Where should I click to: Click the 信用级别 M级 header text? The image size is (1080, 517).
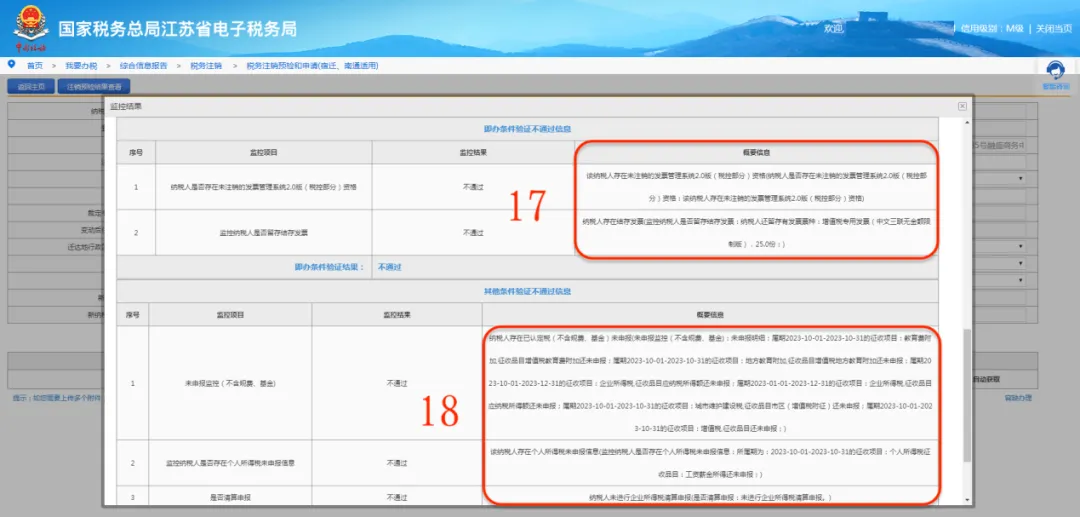(x=992, y=28)
